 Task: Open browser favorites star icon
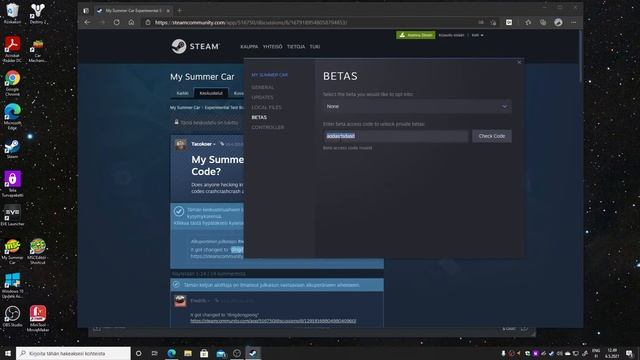click(528, 22)
